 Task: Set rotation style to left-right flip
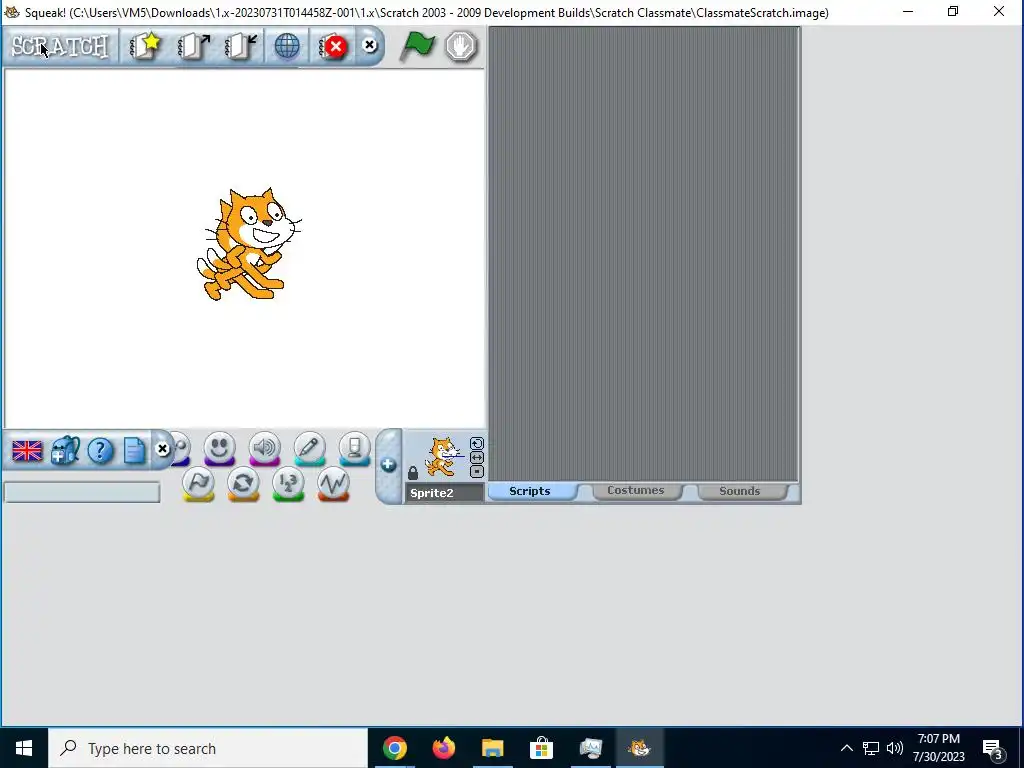[x=477, y=458]
